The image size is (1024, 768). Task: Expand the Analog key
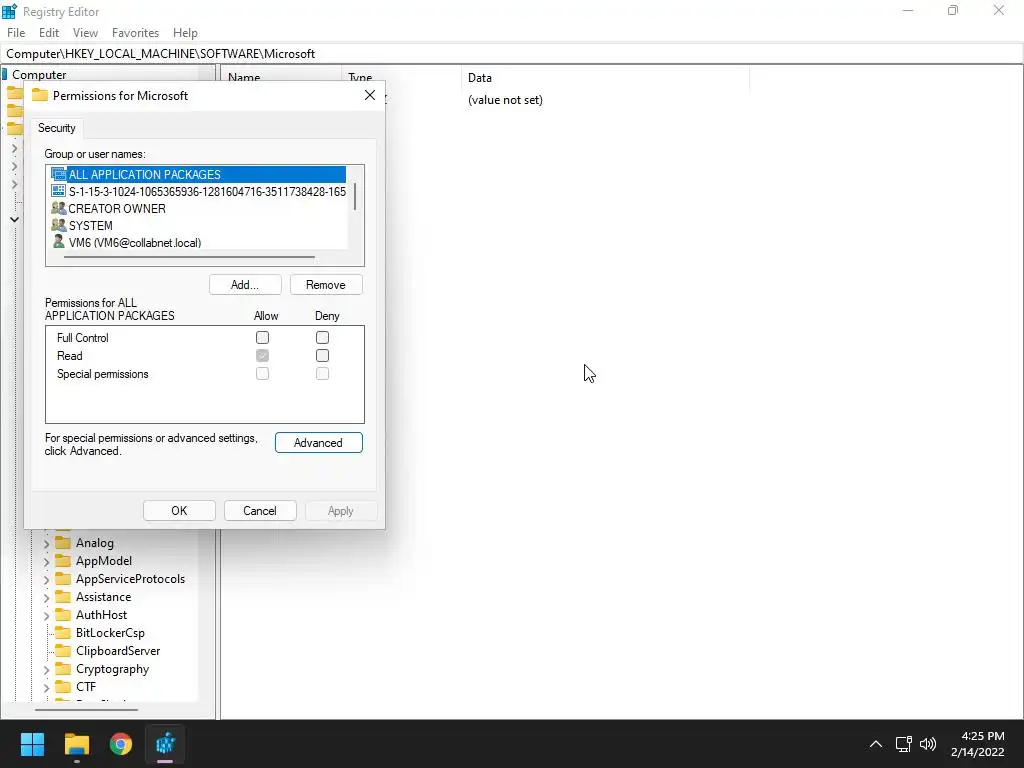click(46, 543)
